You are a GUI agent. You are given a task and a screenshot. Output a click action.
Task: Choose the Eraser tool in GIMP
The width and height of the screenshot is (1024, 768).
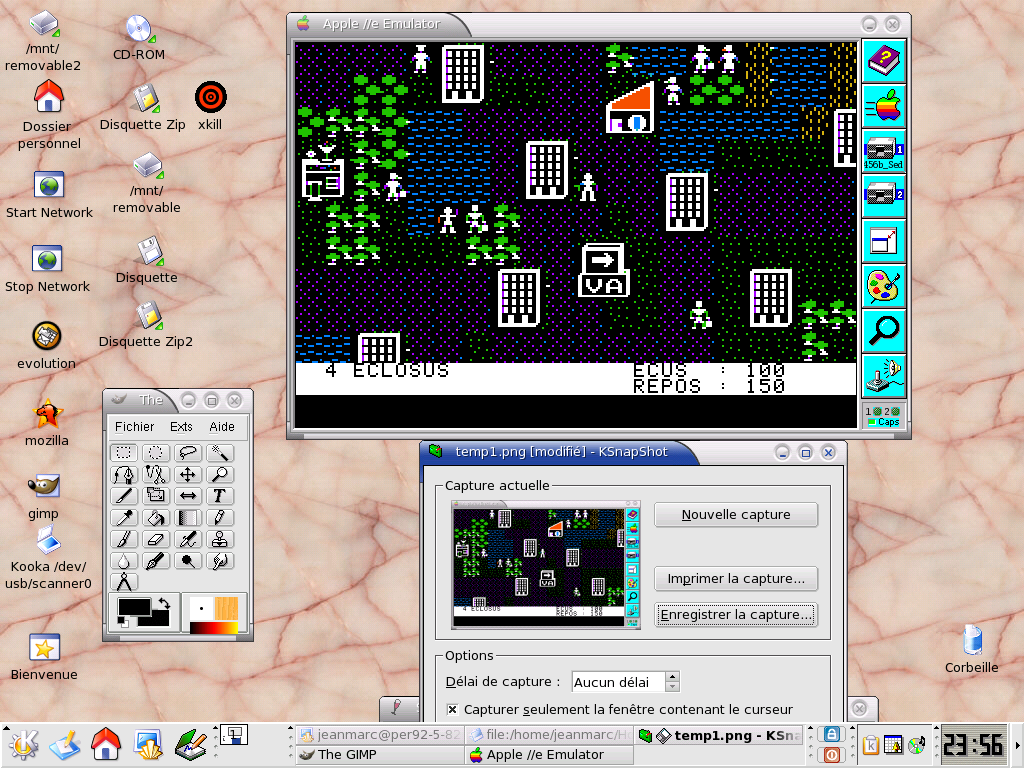[x=155, y=539]
